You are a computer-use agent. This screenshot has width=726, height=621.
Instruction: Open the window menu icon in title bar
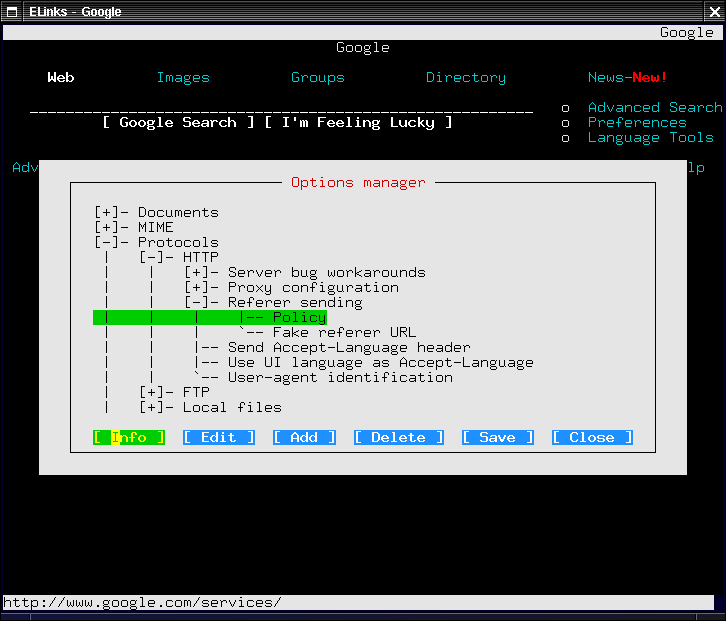pyautogui.click(x=12, y=12)
